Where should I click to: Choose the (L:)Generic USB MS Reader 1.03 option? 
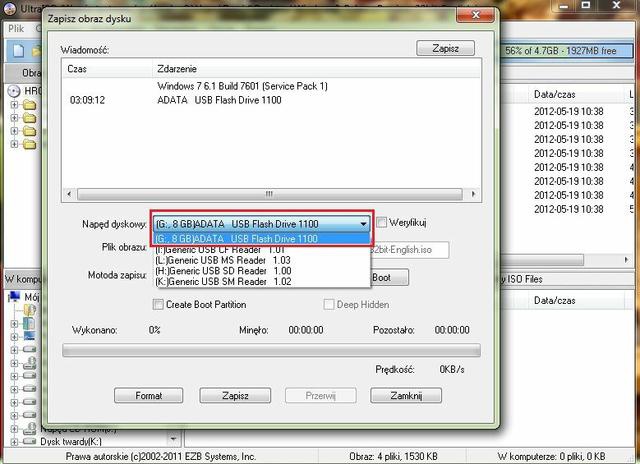click(261, 260)
